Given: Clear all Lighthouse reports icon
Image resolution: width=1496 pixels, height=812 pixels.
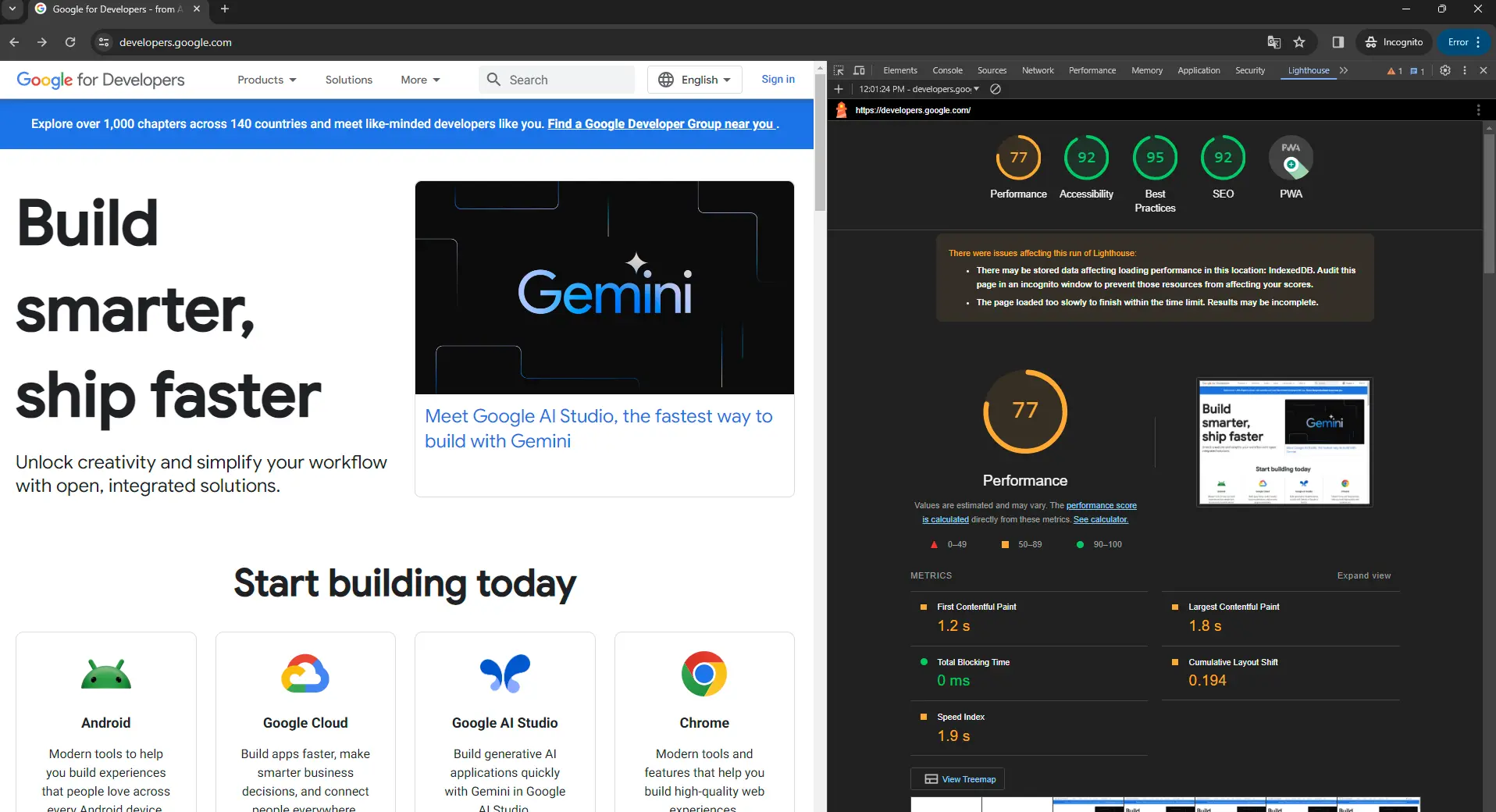Looking at the screenshot, I should pos(996,89).
